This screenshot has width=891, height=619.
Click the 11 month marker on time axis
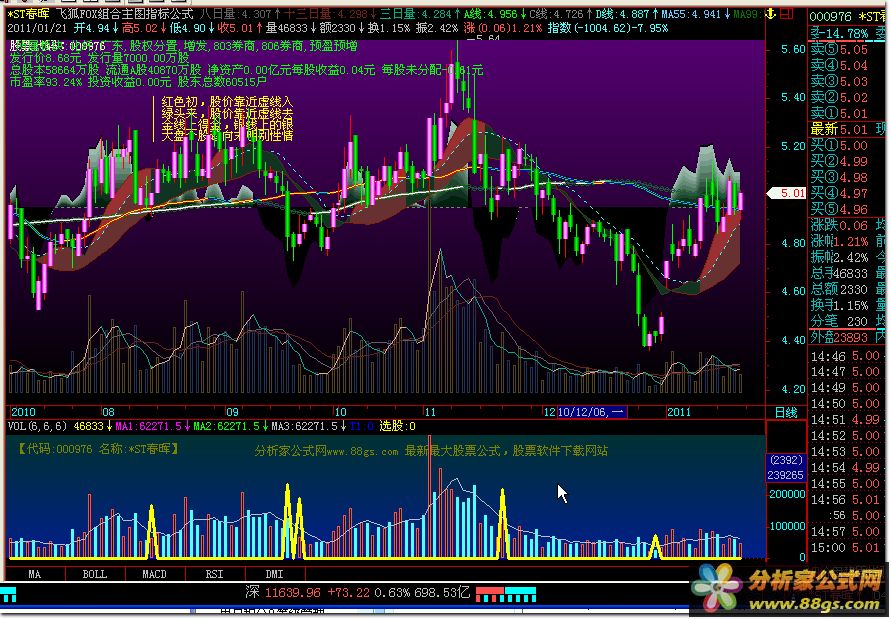tap(430, 412)
